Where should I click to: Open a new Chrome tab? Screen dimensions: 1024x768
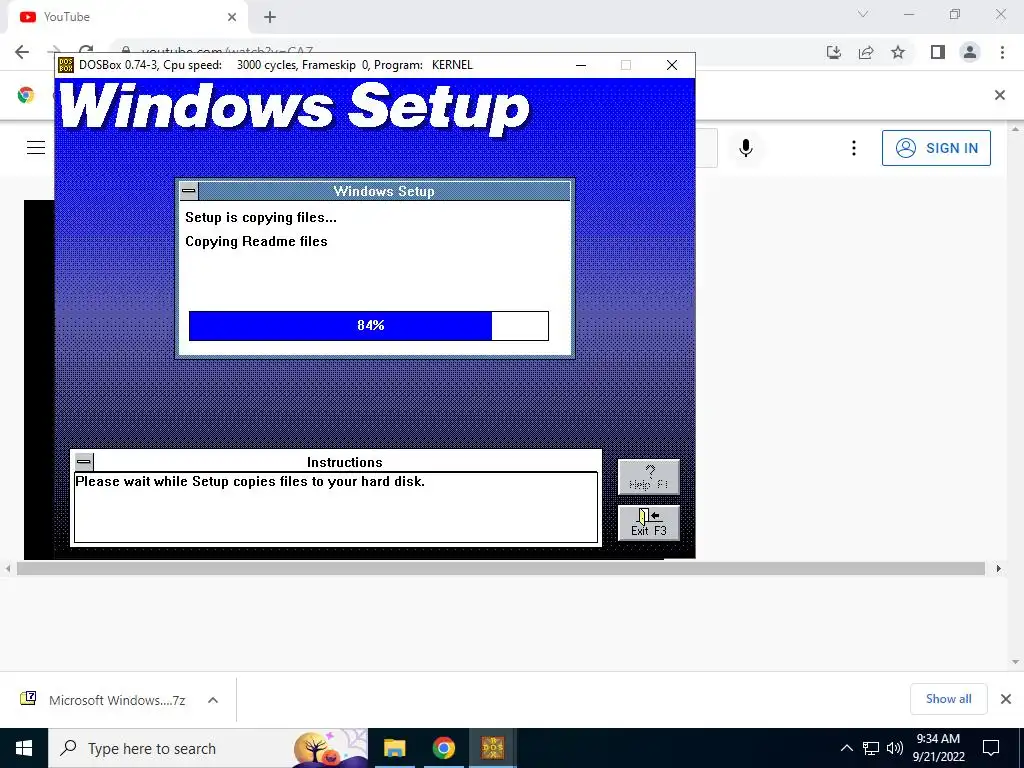point(270,17)
